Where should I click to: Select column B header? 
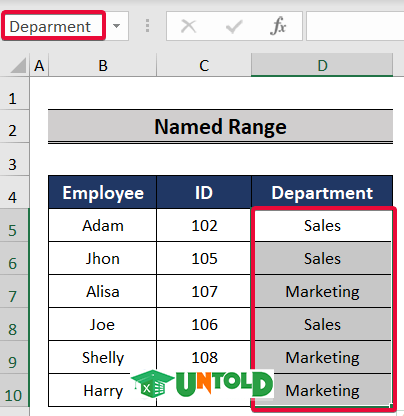click(x=103, y=65)
